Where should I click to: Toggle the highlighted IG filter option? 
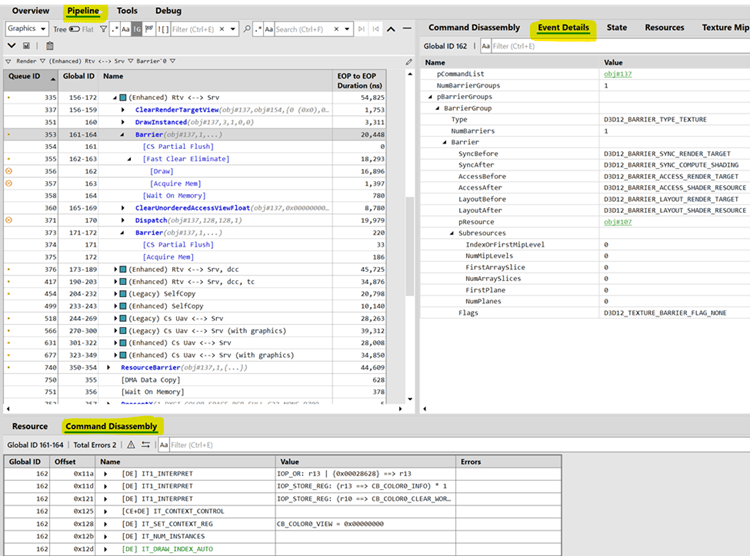coord(137,29)
